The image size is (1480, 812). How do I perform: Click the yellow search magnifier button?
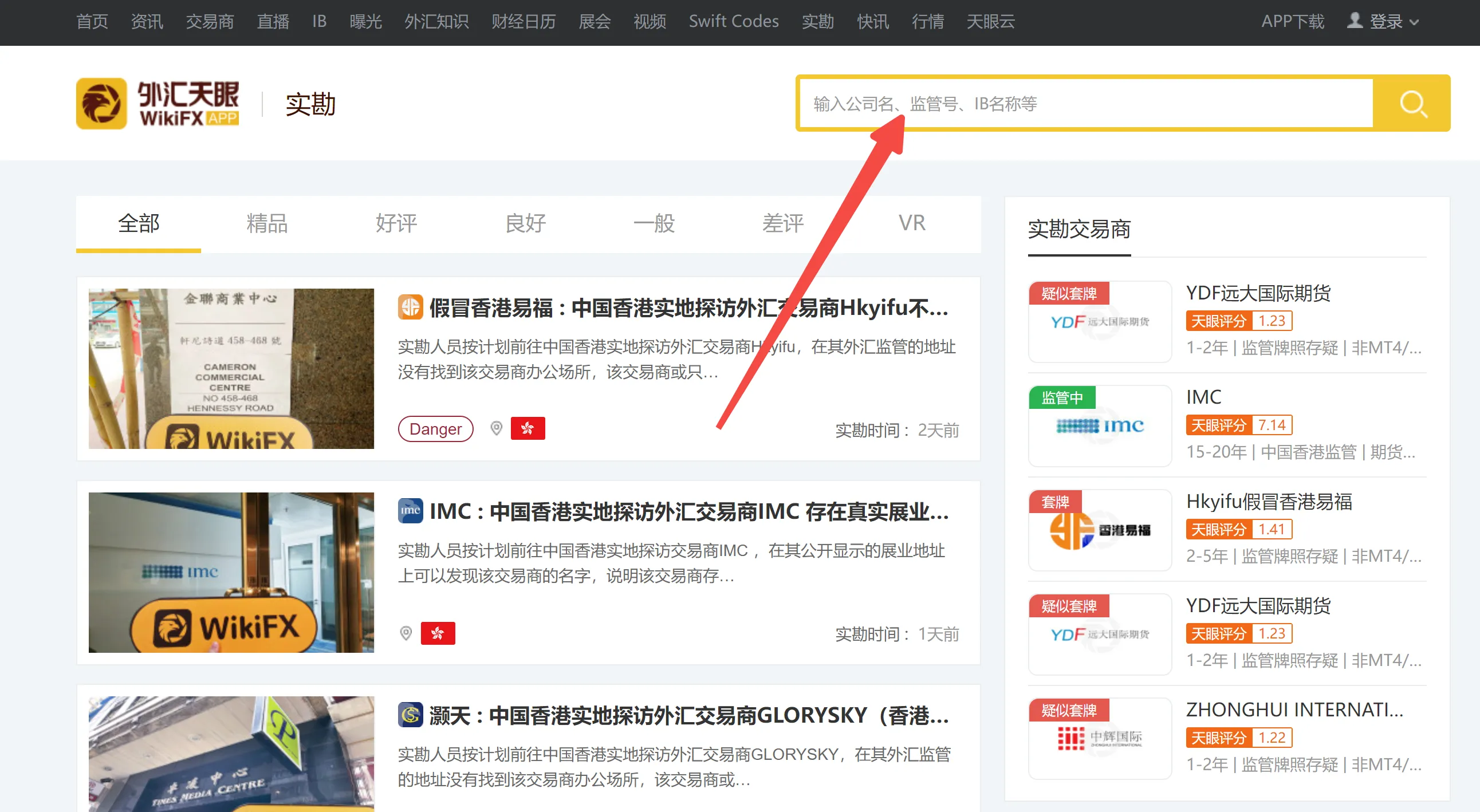[1412, 104]
